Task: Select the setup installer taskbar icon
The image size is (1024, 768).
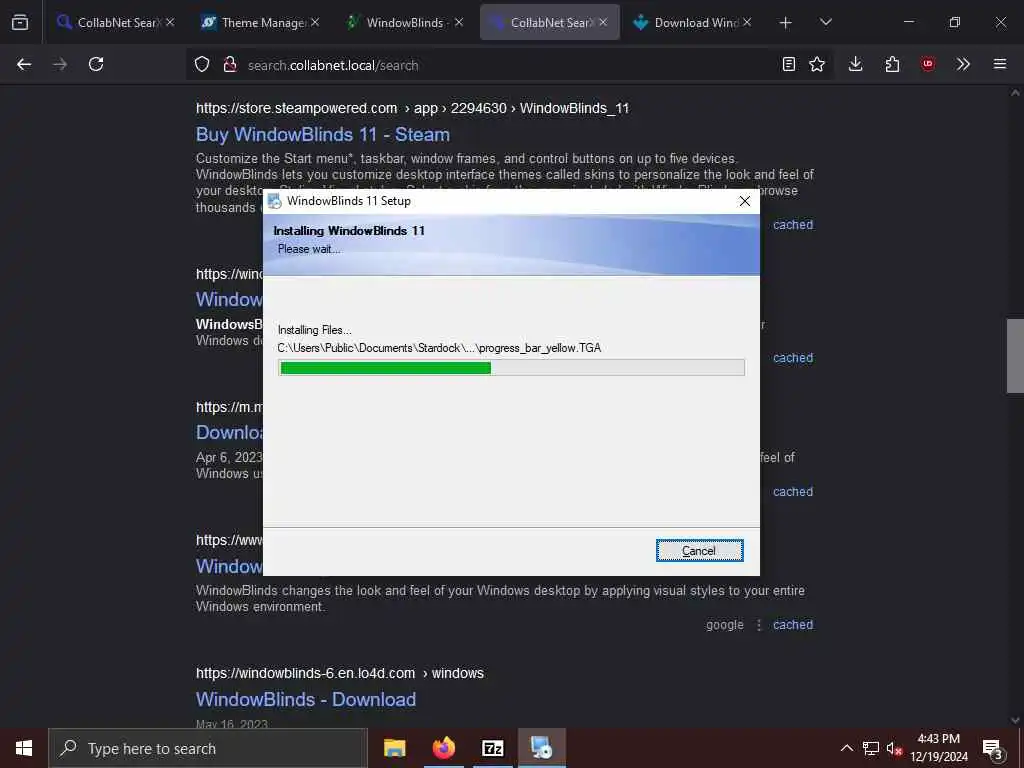Action: (541, 748)
